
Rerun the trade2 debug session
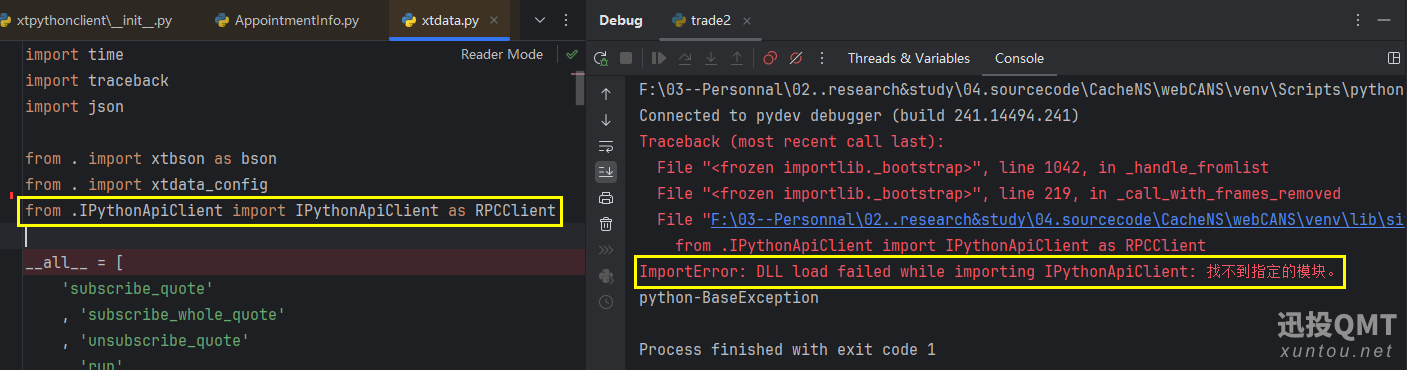pos(602,58)
